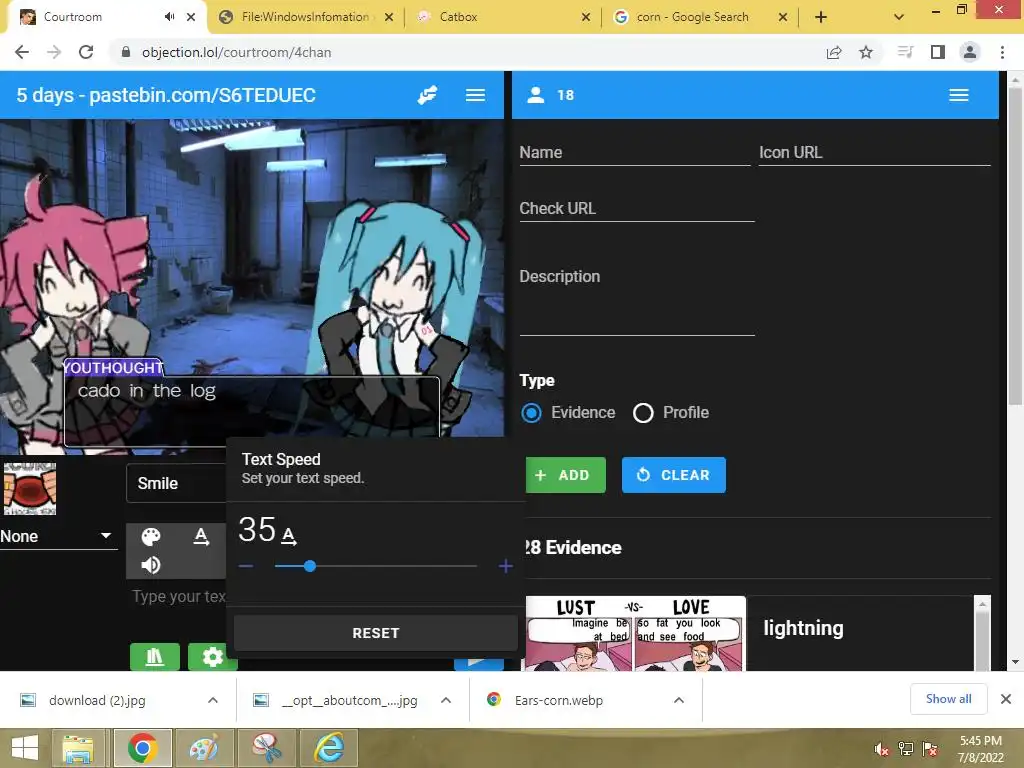Open Ears-corn.webp from downloads bar

(558, 700)
